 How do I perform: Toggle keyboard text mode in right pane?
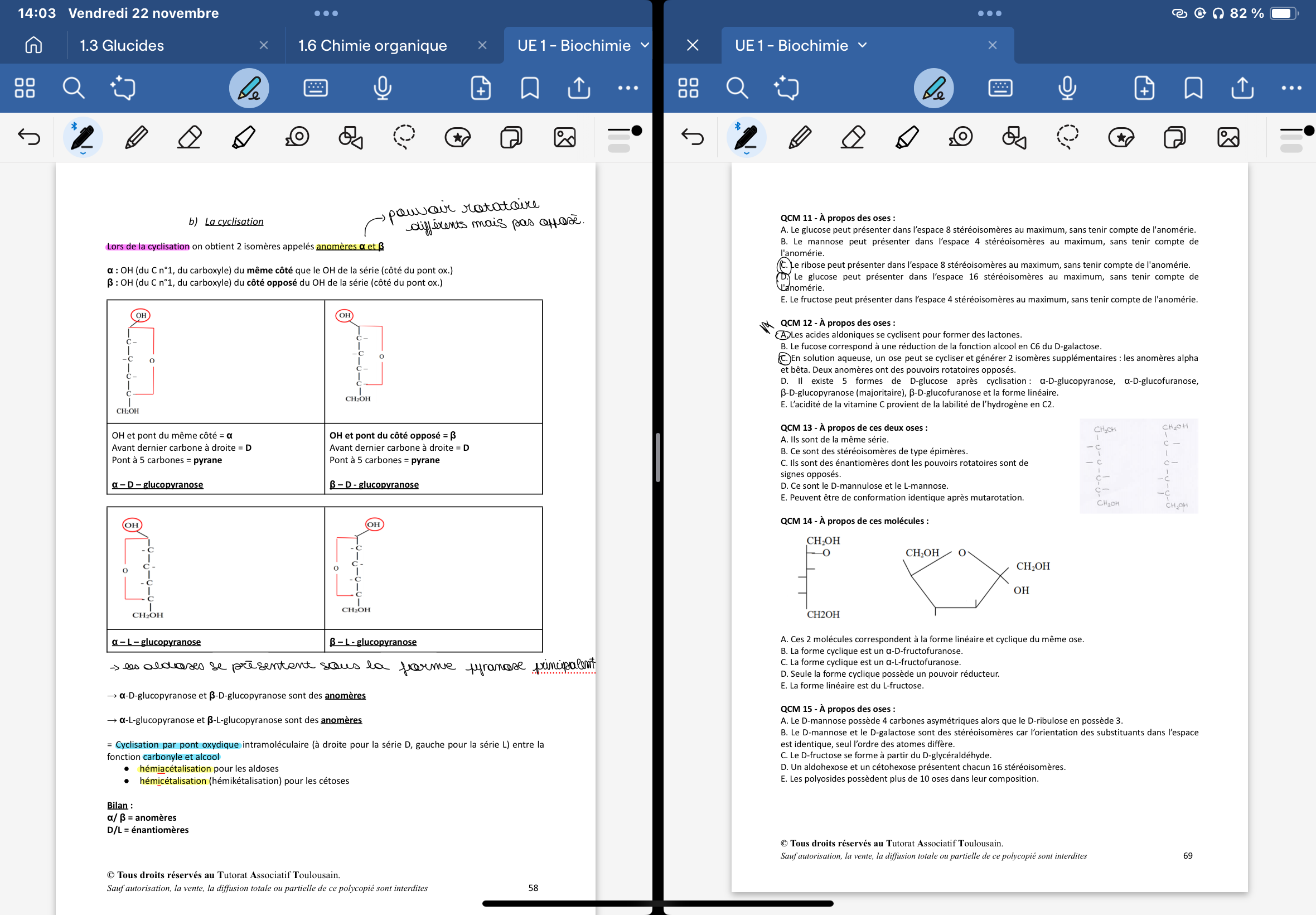pyautogui.click(x=1000, y=88)
